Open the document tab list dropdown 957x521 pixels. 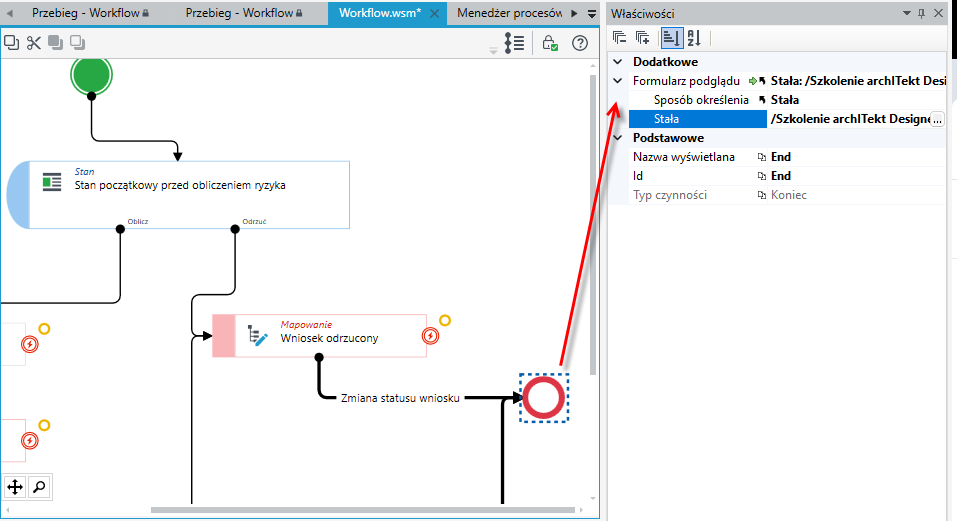(x=591, y=13)
